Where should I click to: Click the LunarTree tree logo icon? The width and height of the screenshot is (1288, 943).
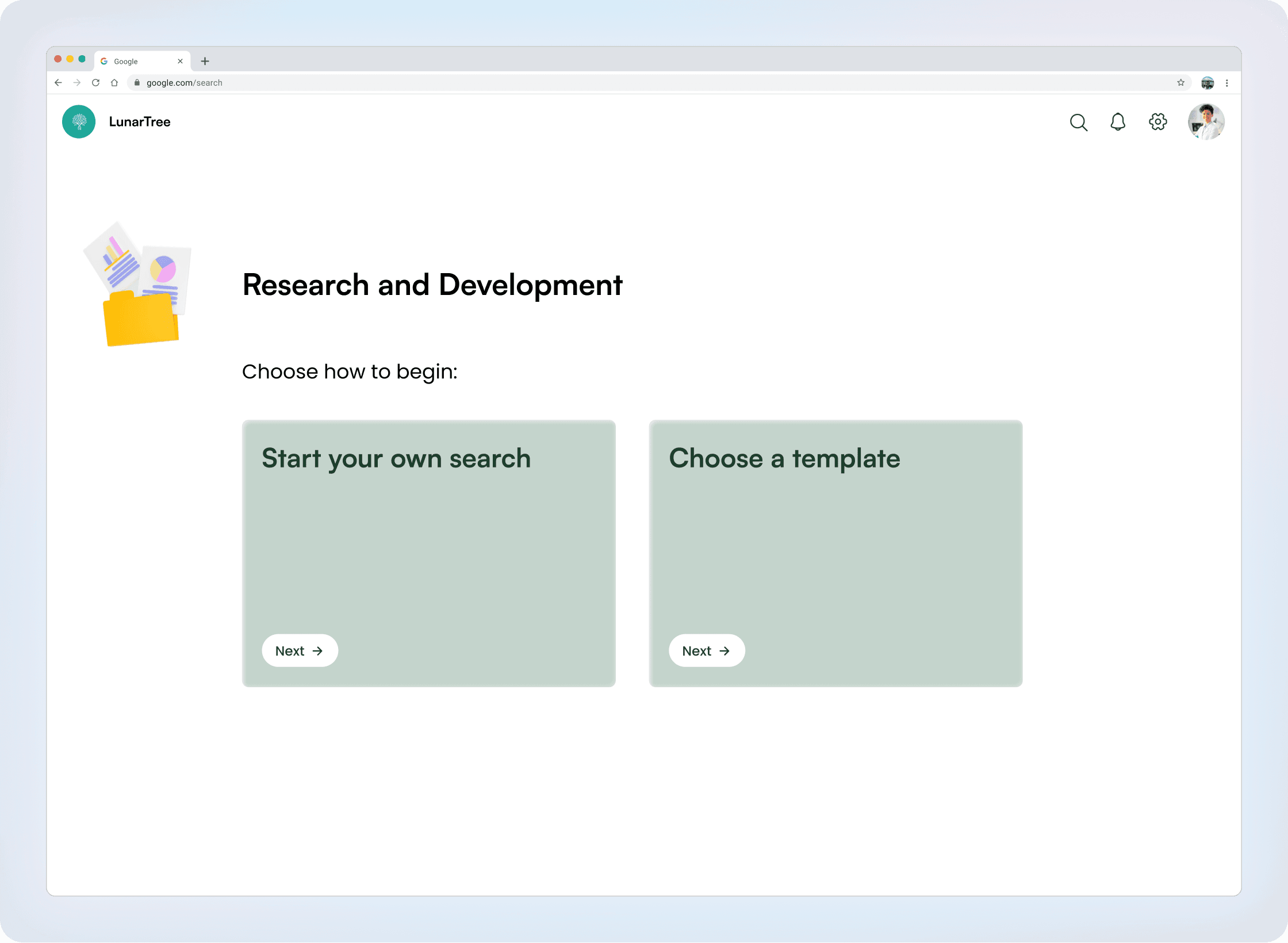(79, 121)
